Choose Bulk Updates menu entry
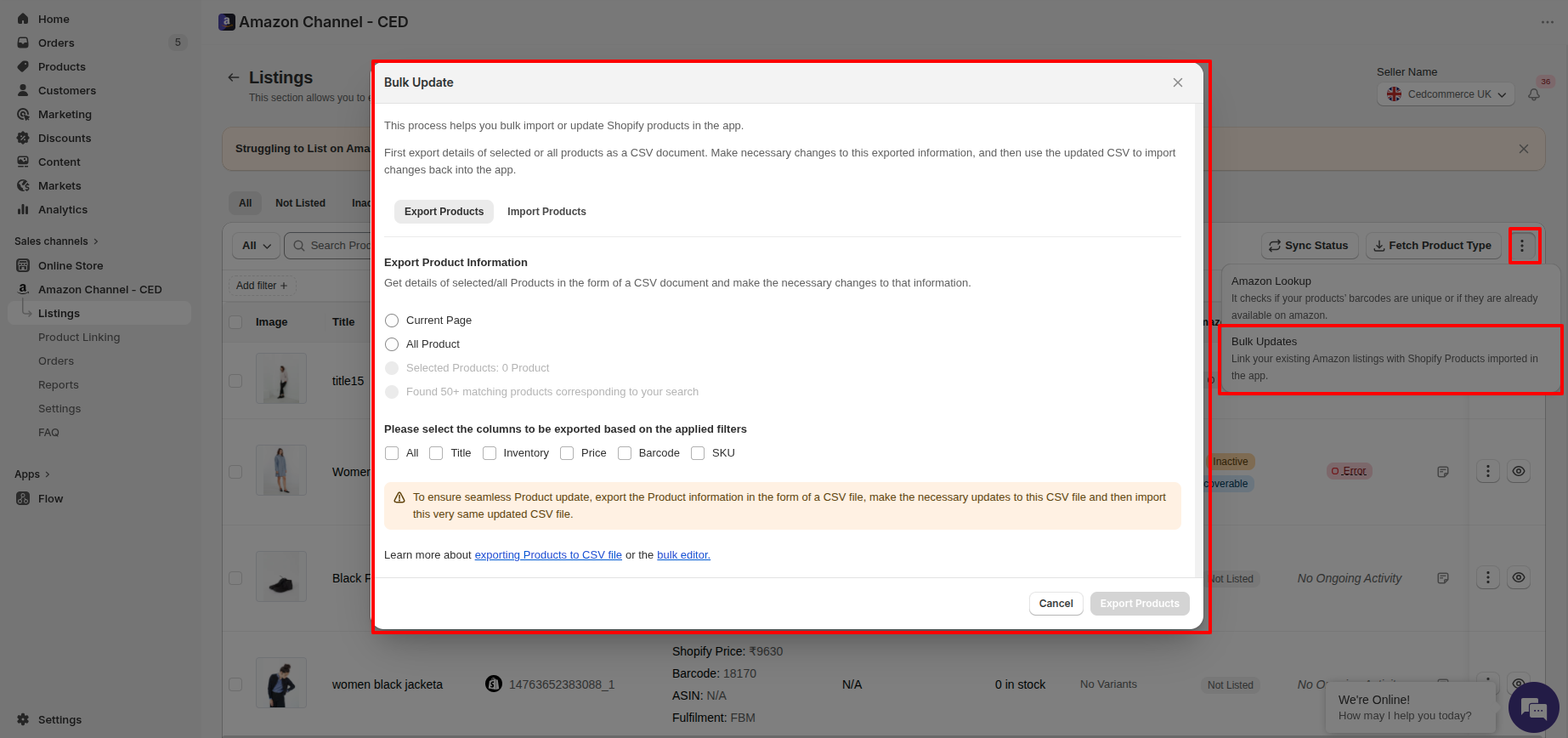 (1390, 359)
